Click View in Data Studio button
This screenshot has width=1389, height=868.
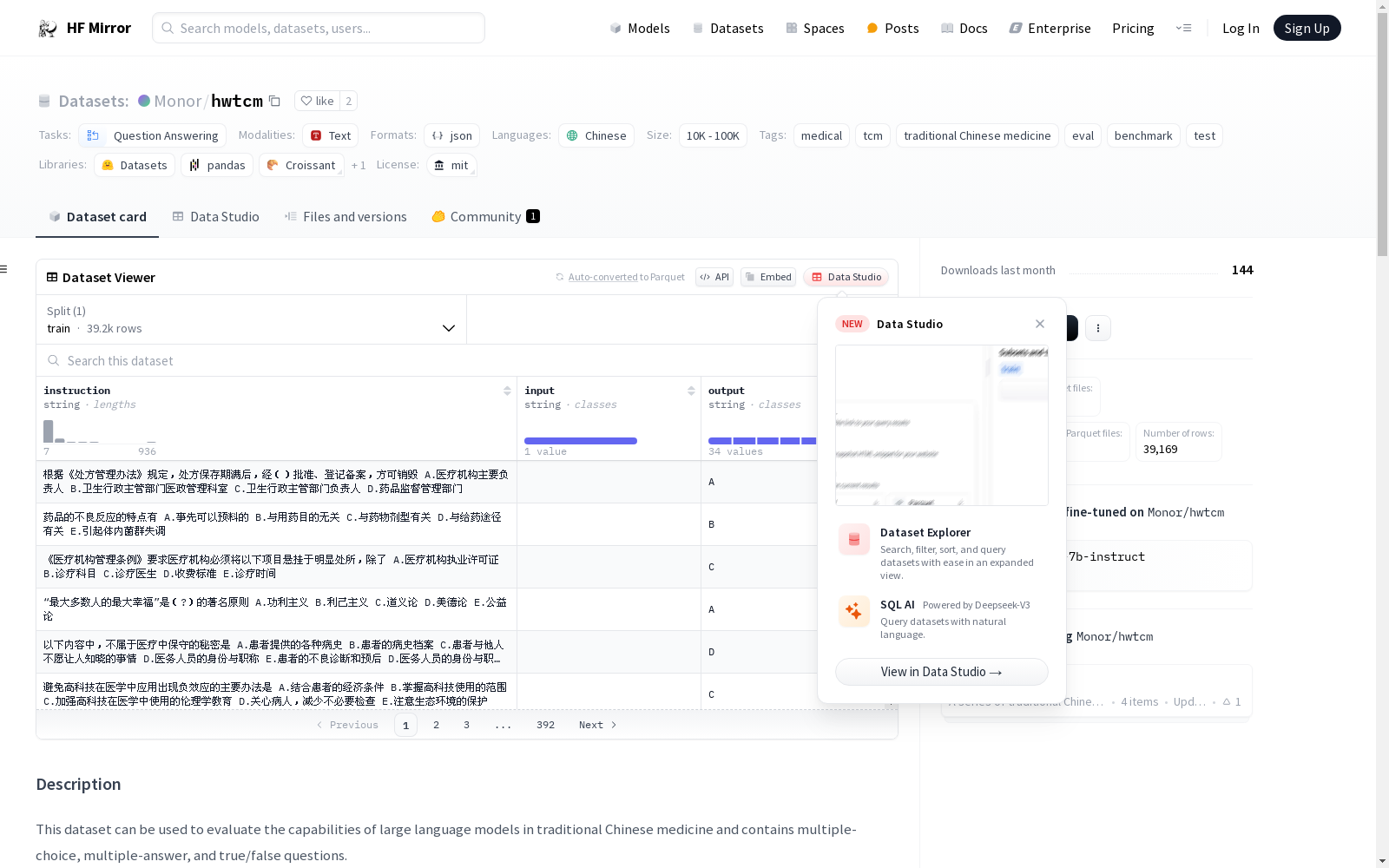click(x=942, y=672)
